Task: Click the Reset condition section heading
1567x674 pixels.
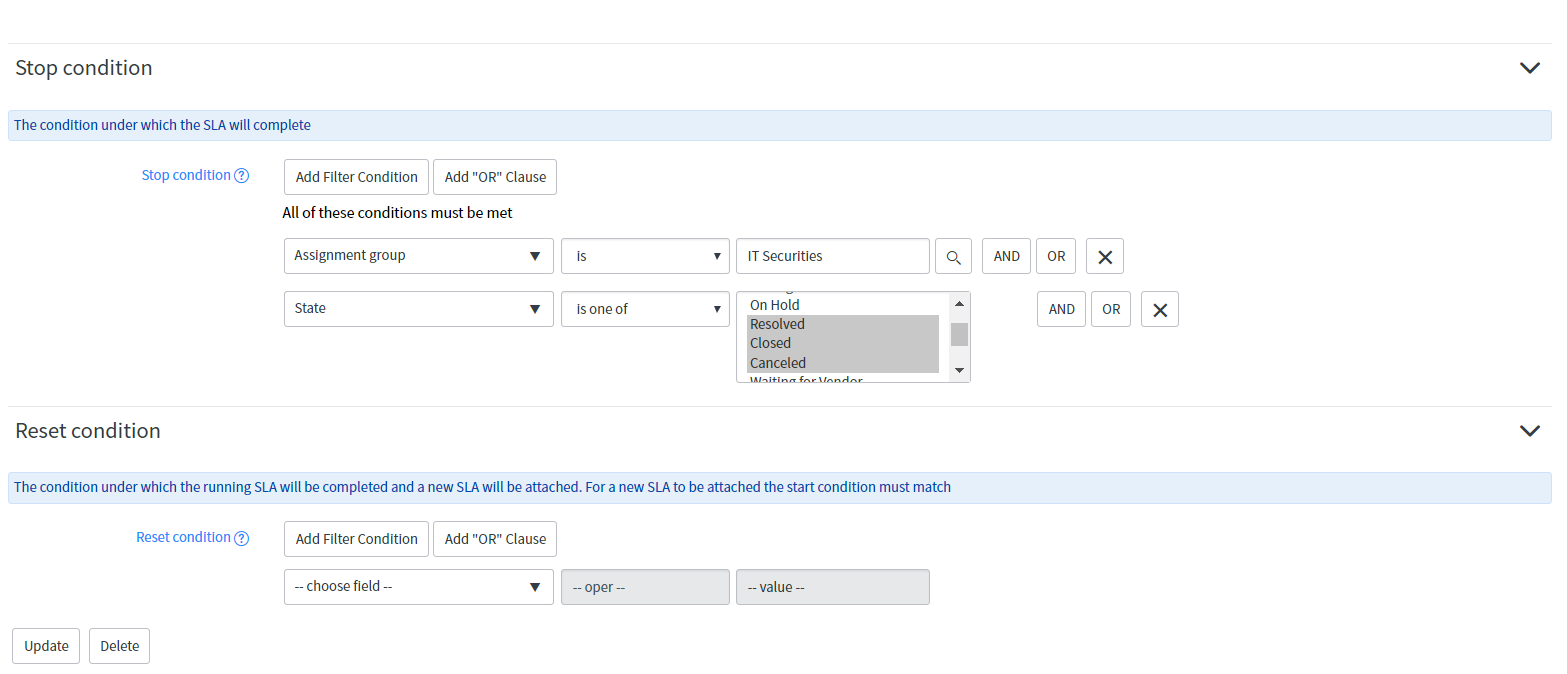Action: click(88, 431)
